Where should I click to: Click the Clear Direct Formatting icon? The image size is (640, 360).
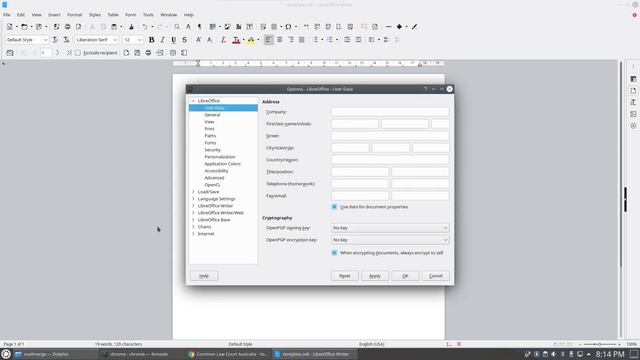point(223,40)
